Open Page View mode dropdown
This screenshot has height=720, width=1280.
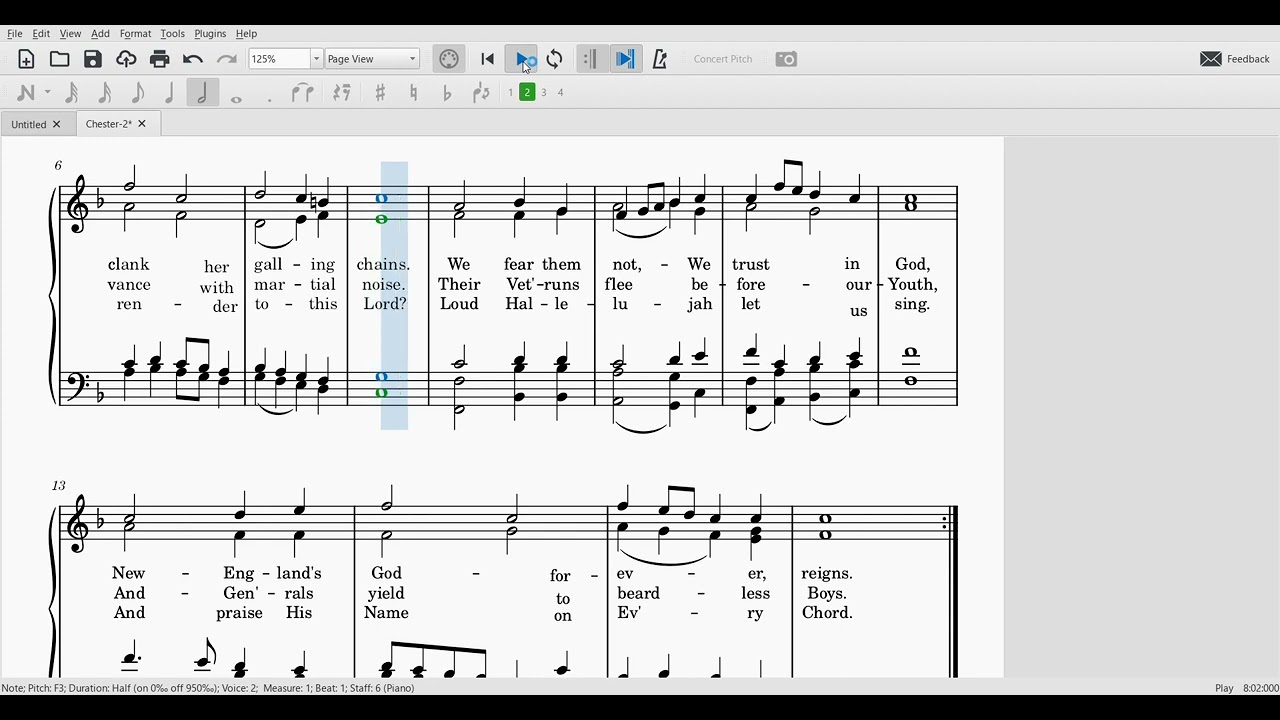(x=372, y=59)
